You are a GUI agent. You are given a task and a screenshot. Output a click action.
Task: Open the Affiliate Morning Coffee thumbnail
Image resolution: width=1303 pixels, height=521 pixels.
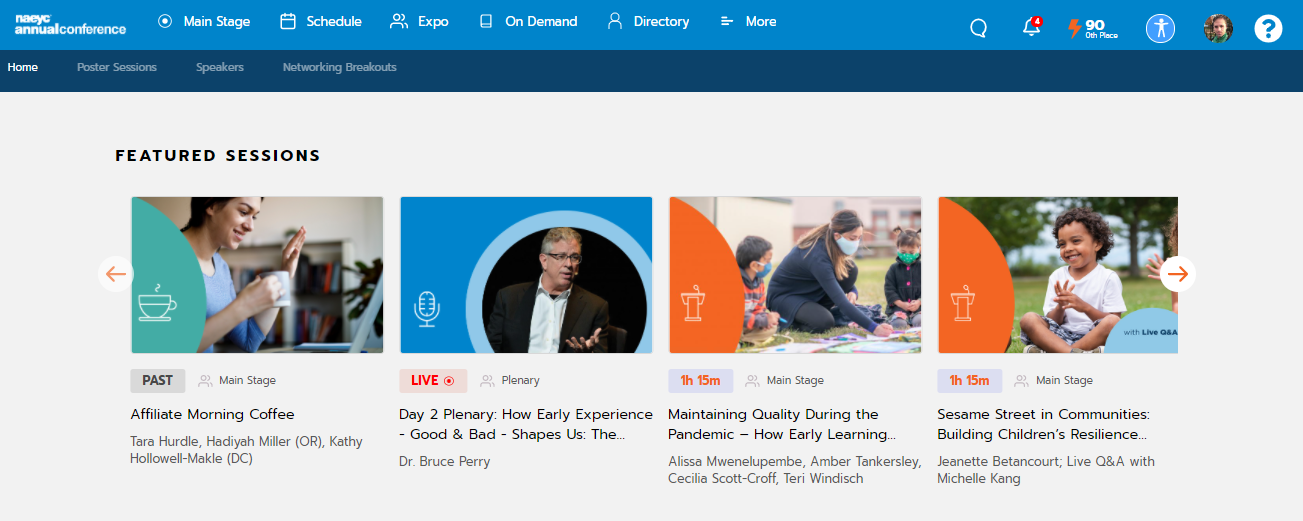(257, 275)
